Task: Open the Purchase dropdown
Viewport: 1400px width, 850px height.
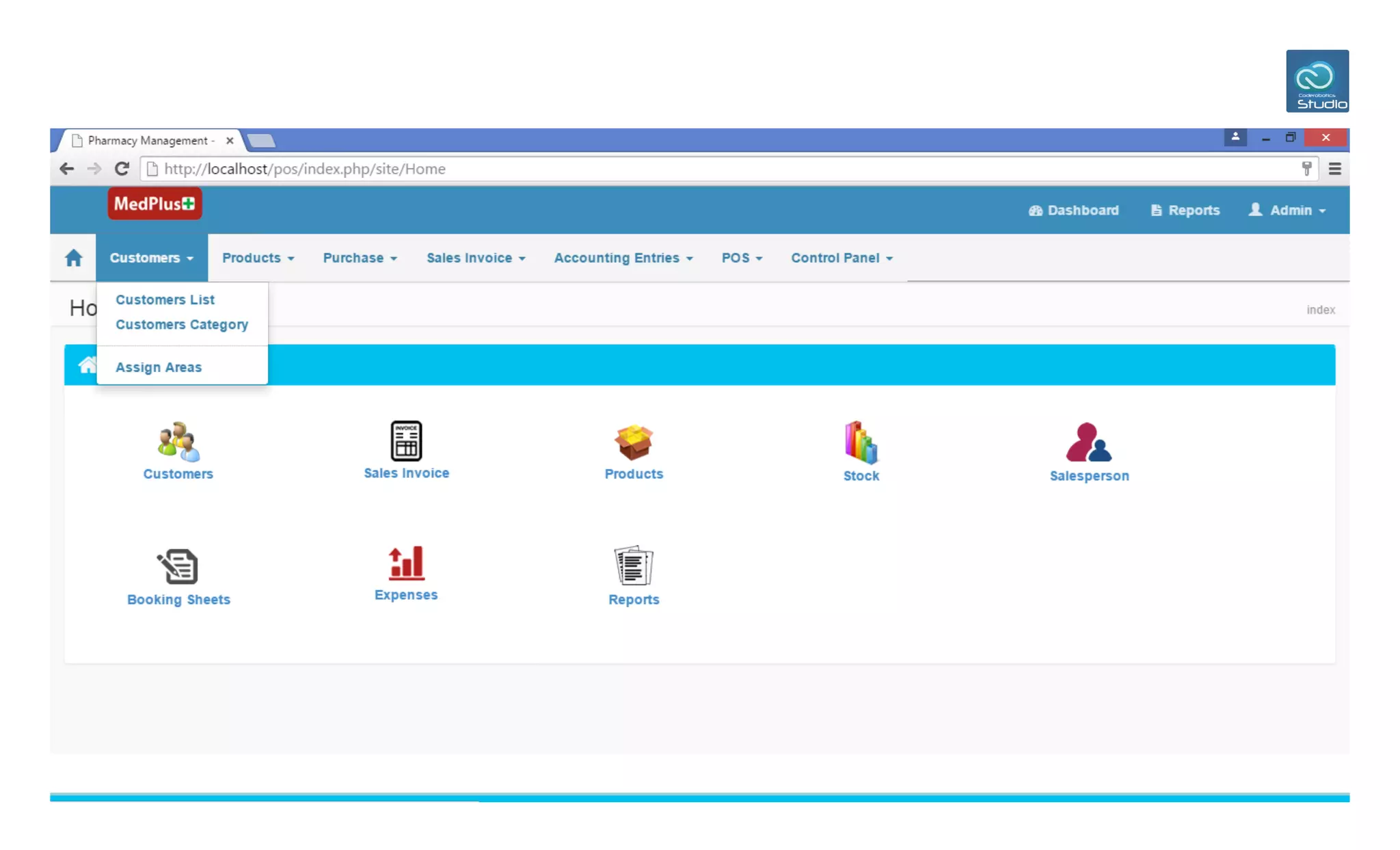Action: [360, 258]
